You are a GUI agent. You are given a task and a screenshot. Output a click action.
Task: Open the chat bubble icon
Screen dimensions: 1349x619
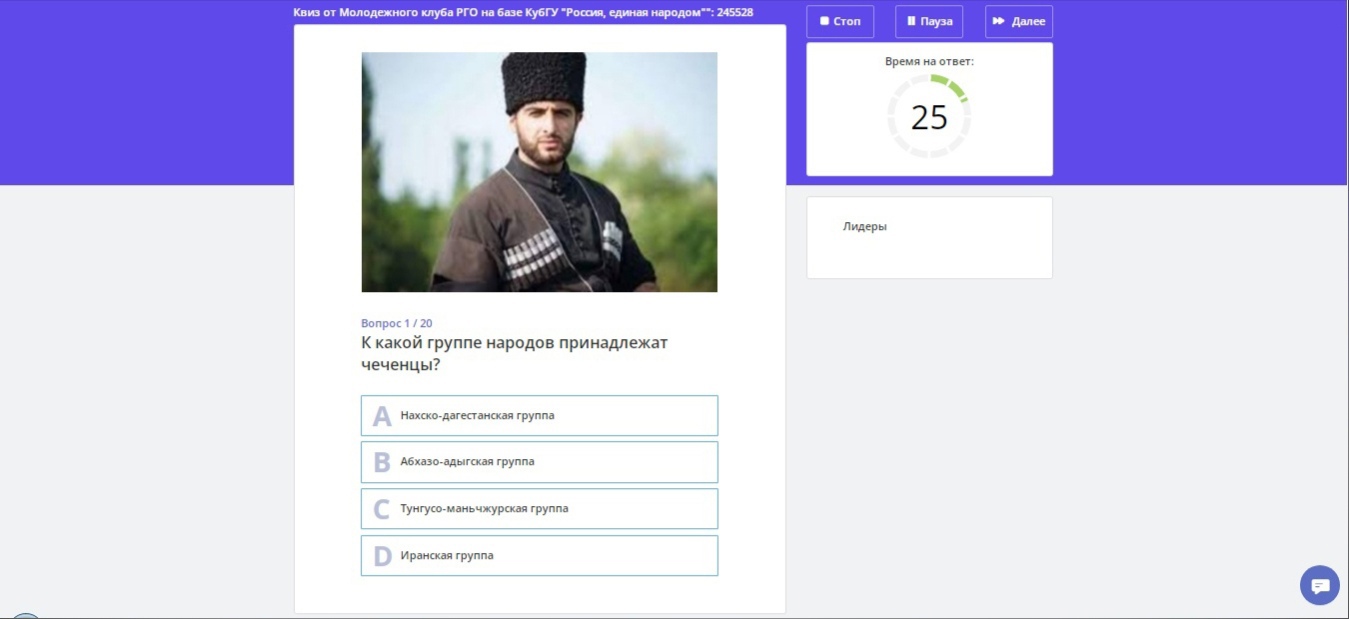[x=1320, y=585]
